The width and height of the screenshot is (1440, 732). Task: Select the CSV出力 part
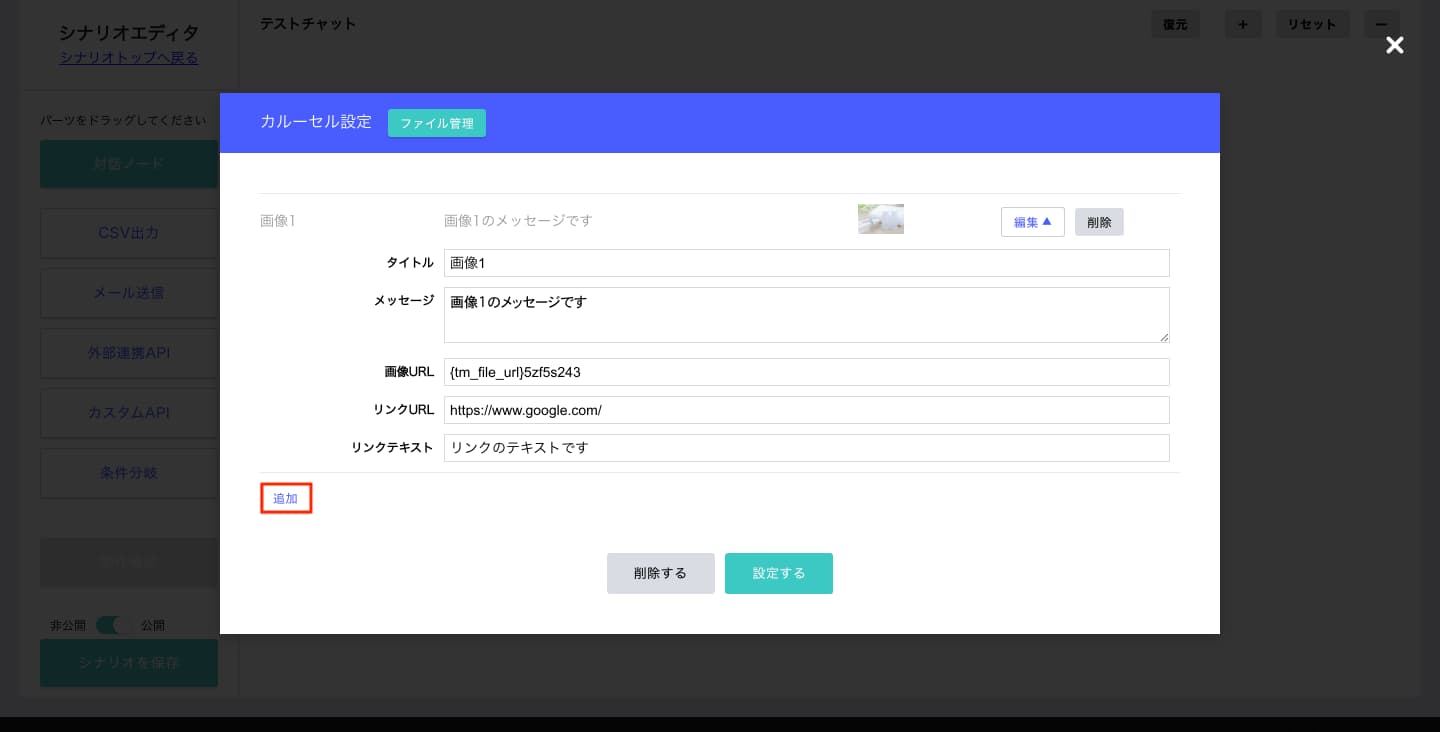(x=129, y=233)
